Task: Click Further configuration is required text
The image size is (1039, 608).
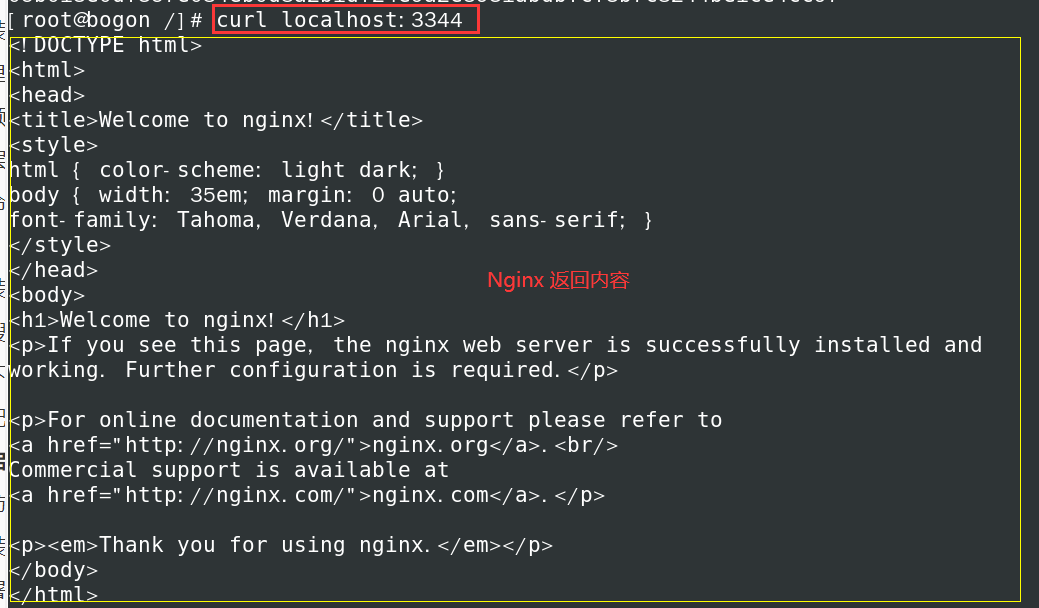Action: [x=342, y=370]
